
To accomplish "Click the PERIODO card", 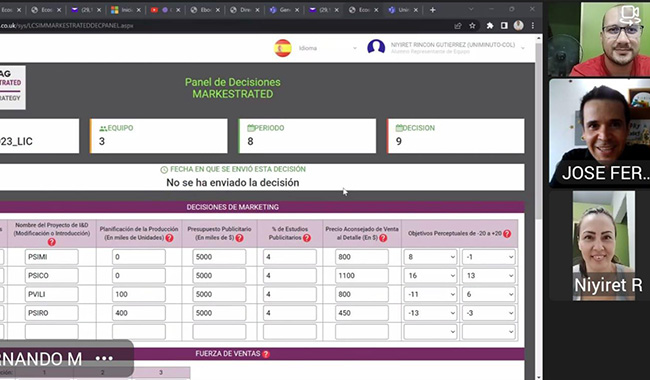I will (x=307, y=136).
